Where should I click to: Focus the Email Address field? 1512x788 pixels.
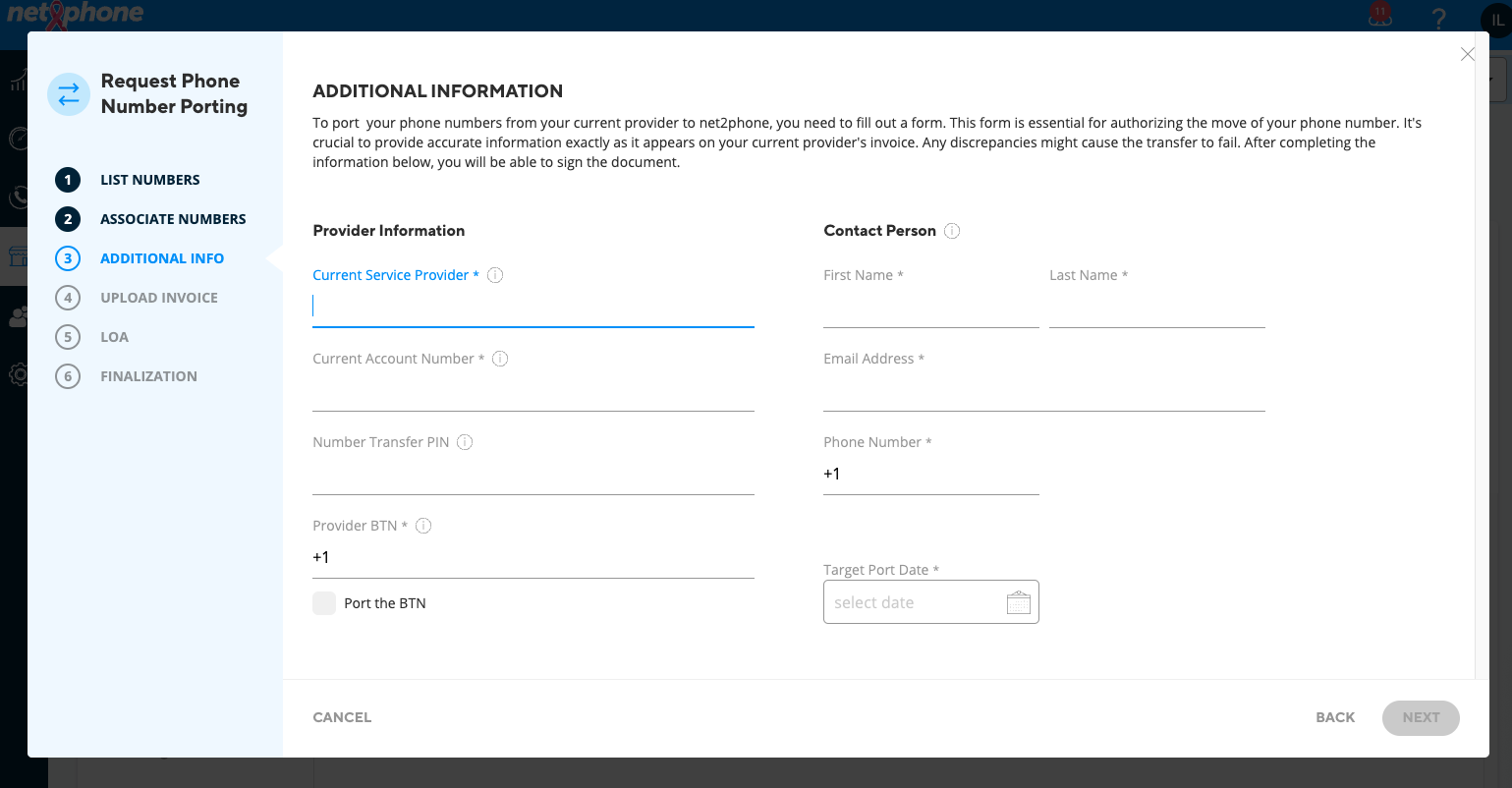[x=1044, y=391]
